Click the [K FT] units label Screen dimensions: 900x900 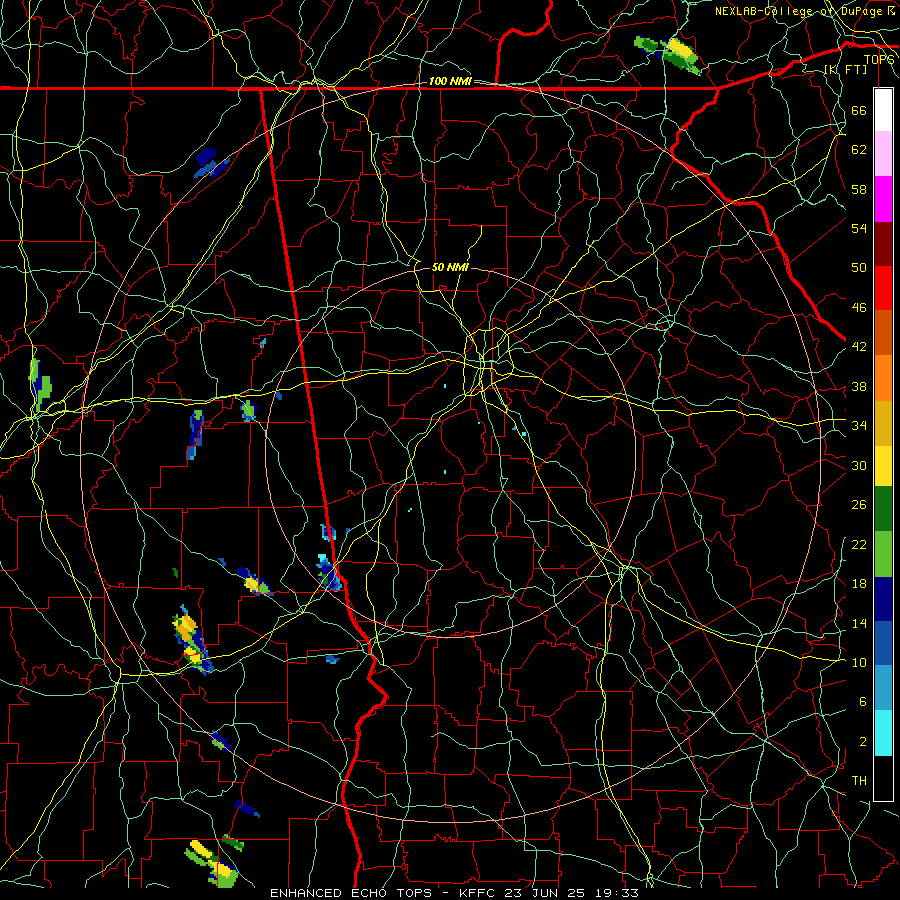845,69
